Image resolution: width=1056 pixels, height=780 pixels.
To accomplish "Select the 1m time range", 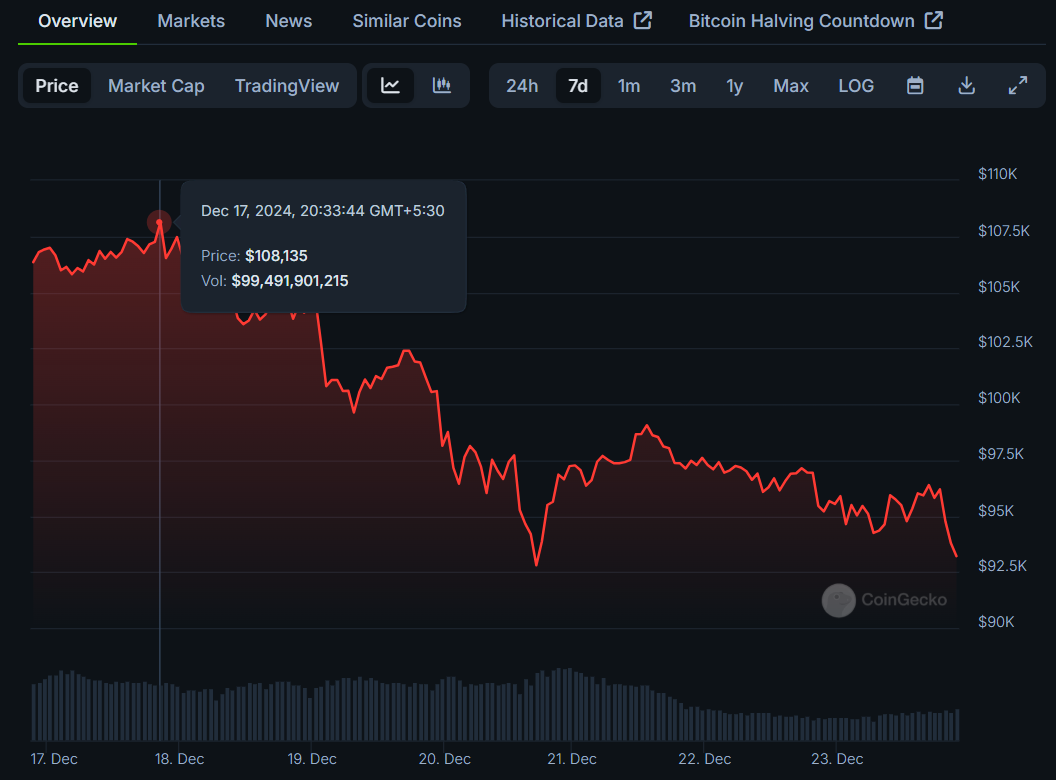I will (628, 86).
